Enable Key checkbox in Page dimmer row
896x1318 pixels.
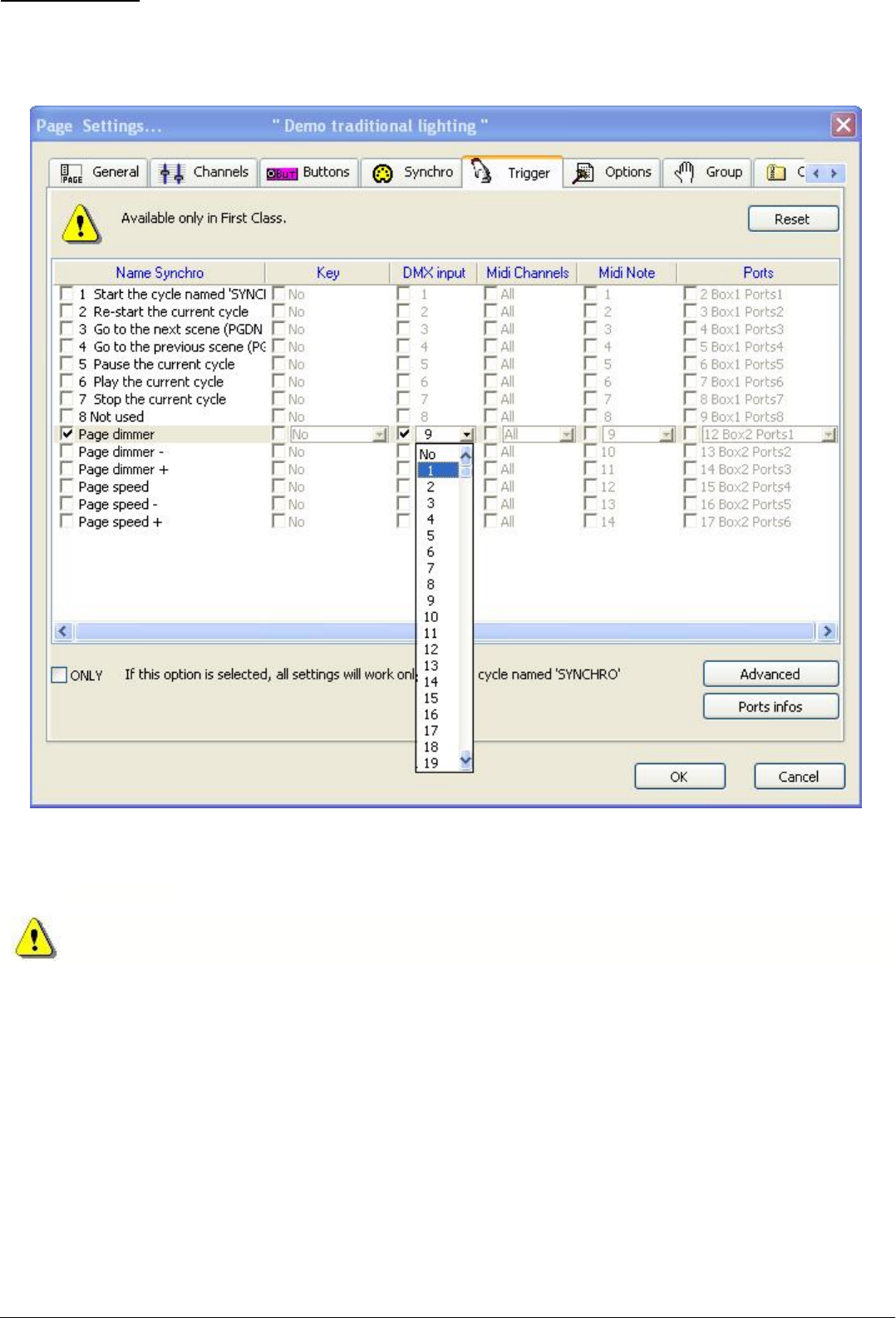(279, 433)
